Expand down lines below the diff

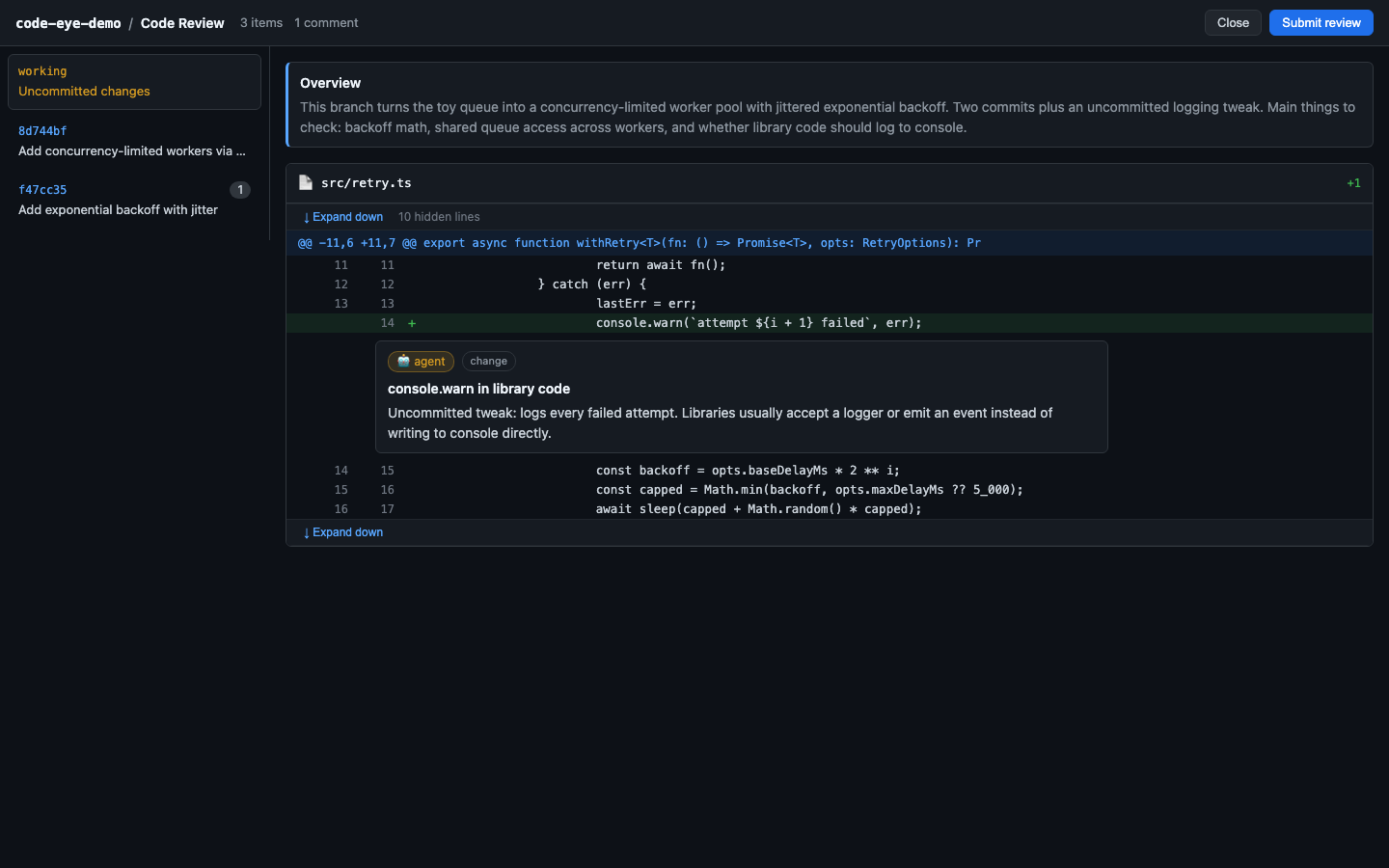tap(343, 532)
